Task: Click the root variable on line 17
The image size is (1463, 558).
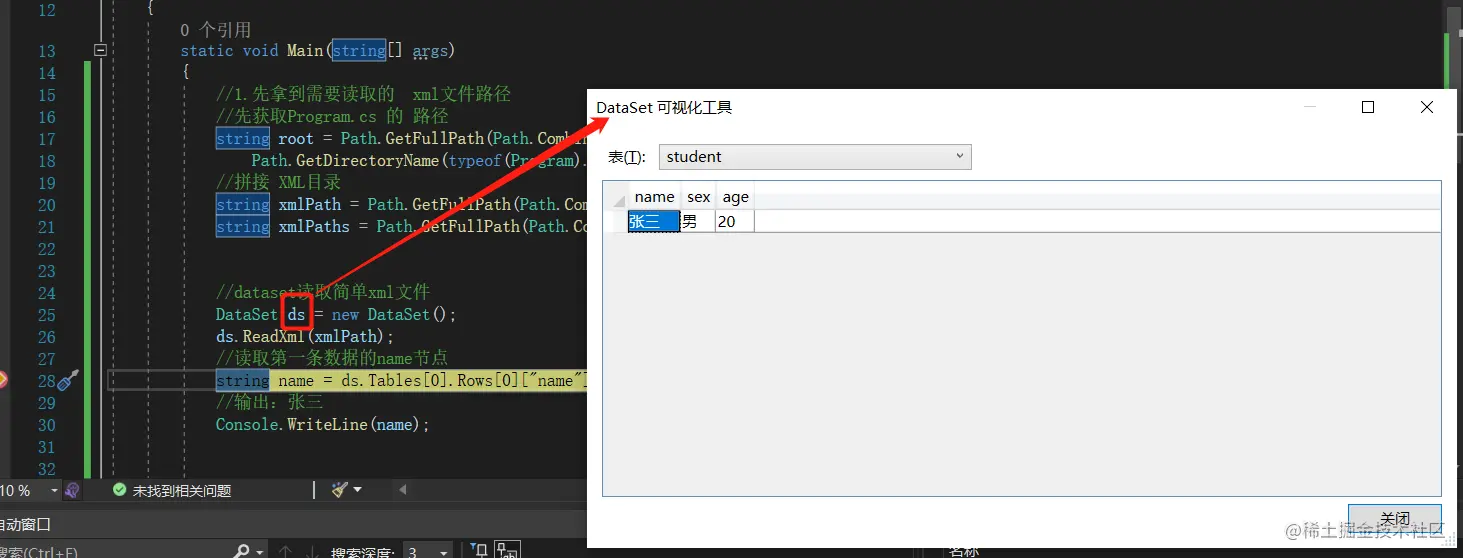Action: (296, 138)
